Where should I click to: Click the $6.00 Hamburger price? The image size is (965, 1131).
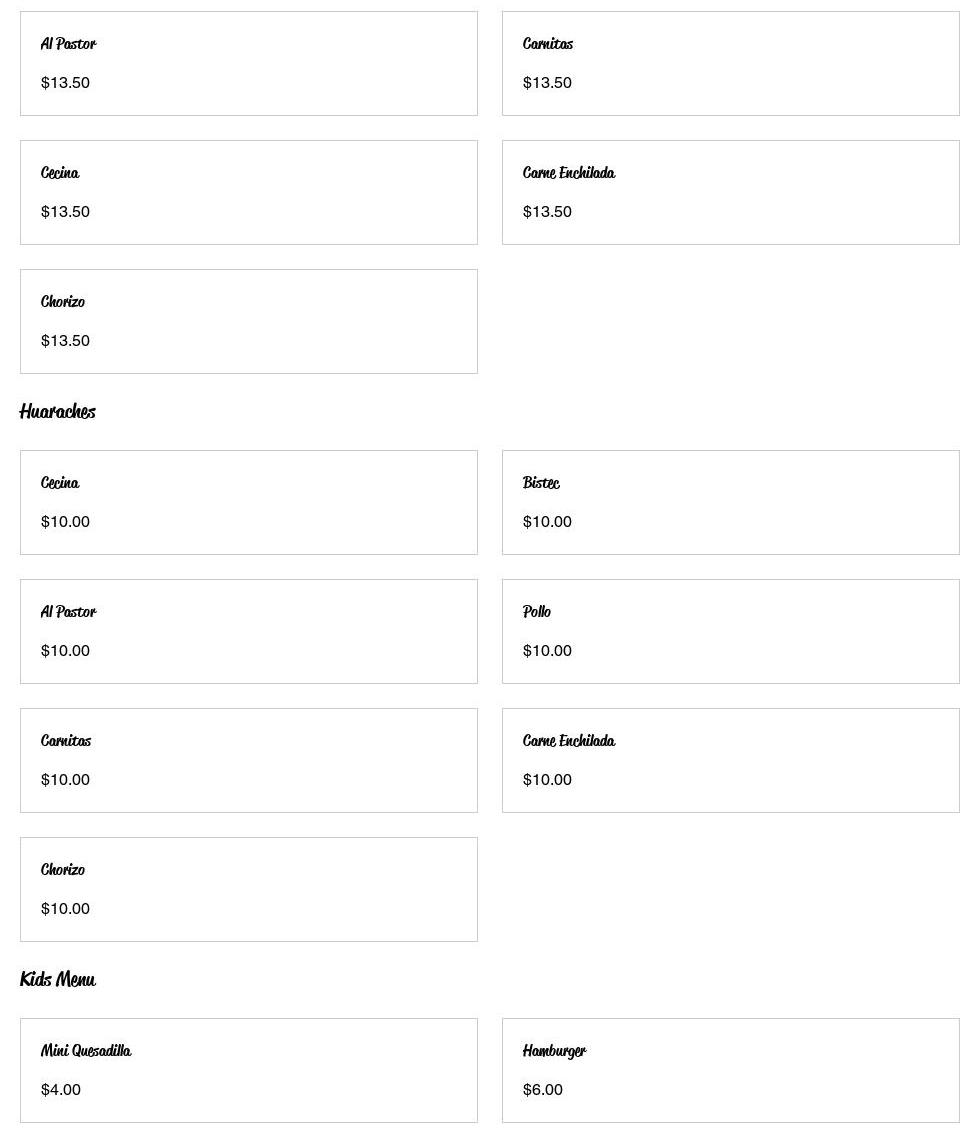(x=543, y=1090)
